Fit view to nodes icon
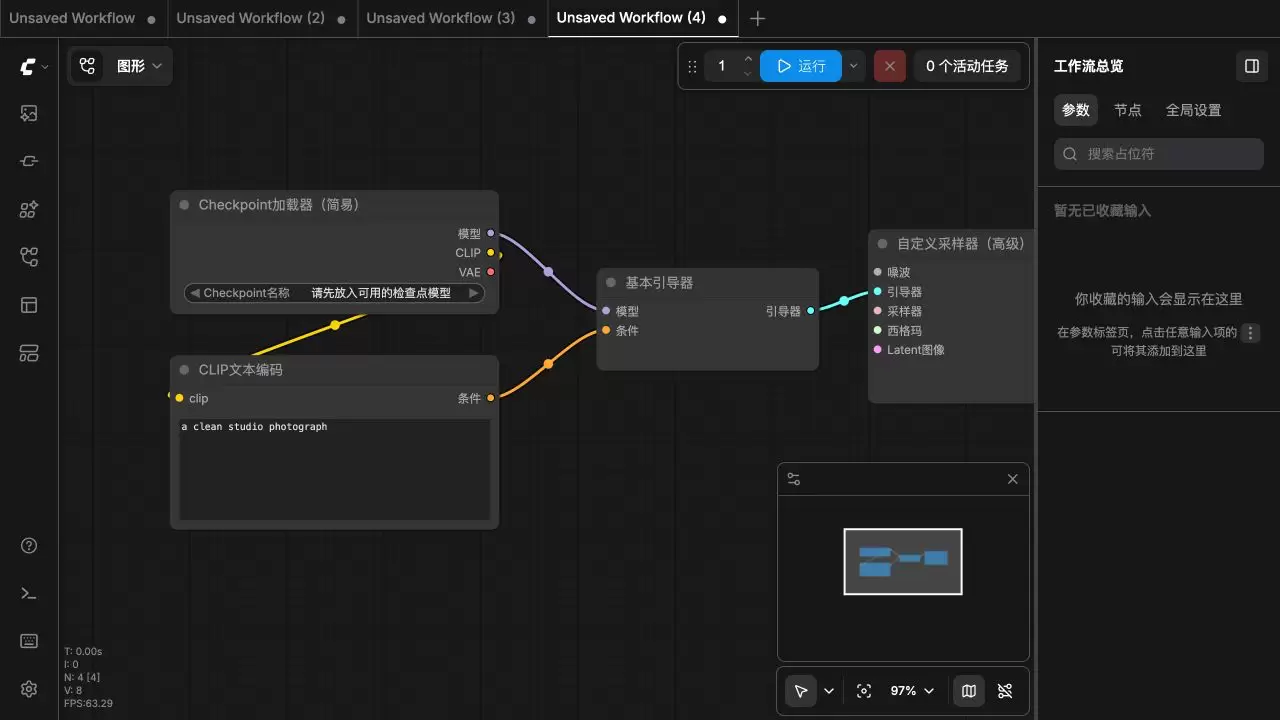The height and width of the screenshot is (720, 1280). (864, 691)
